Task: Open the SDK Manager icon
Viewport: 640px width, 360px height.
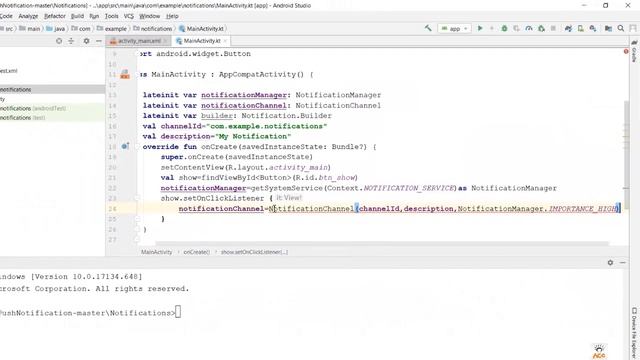Action: click(593, 28)
